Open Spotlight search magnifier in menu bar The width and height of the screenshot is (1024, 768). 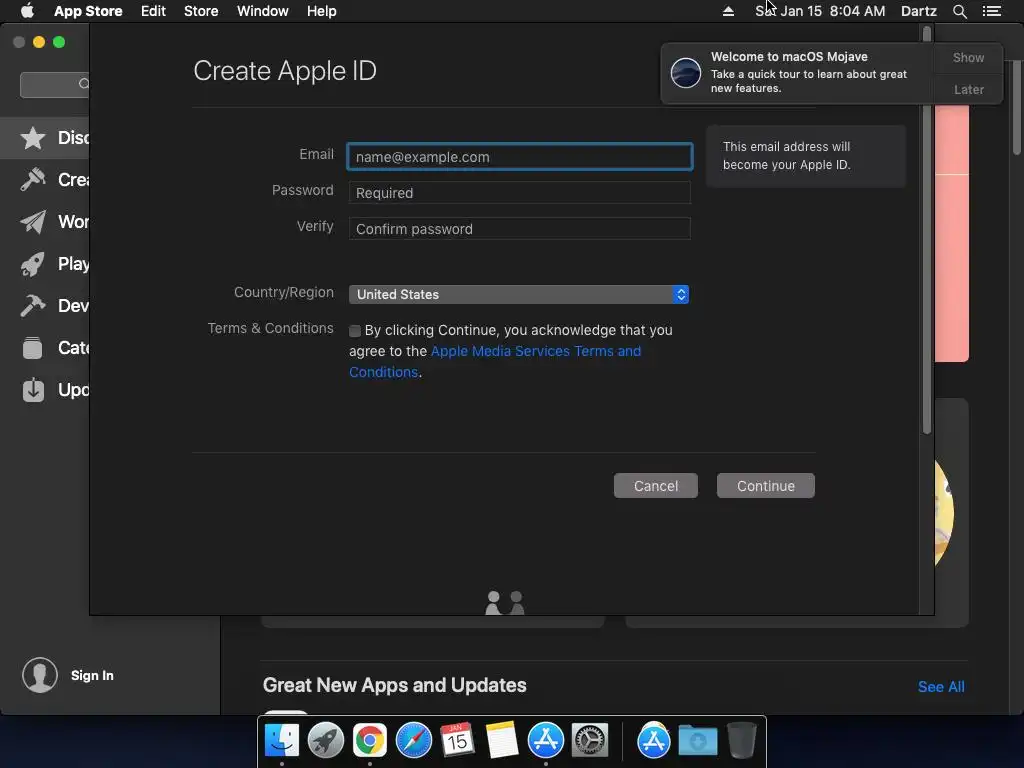959,11
